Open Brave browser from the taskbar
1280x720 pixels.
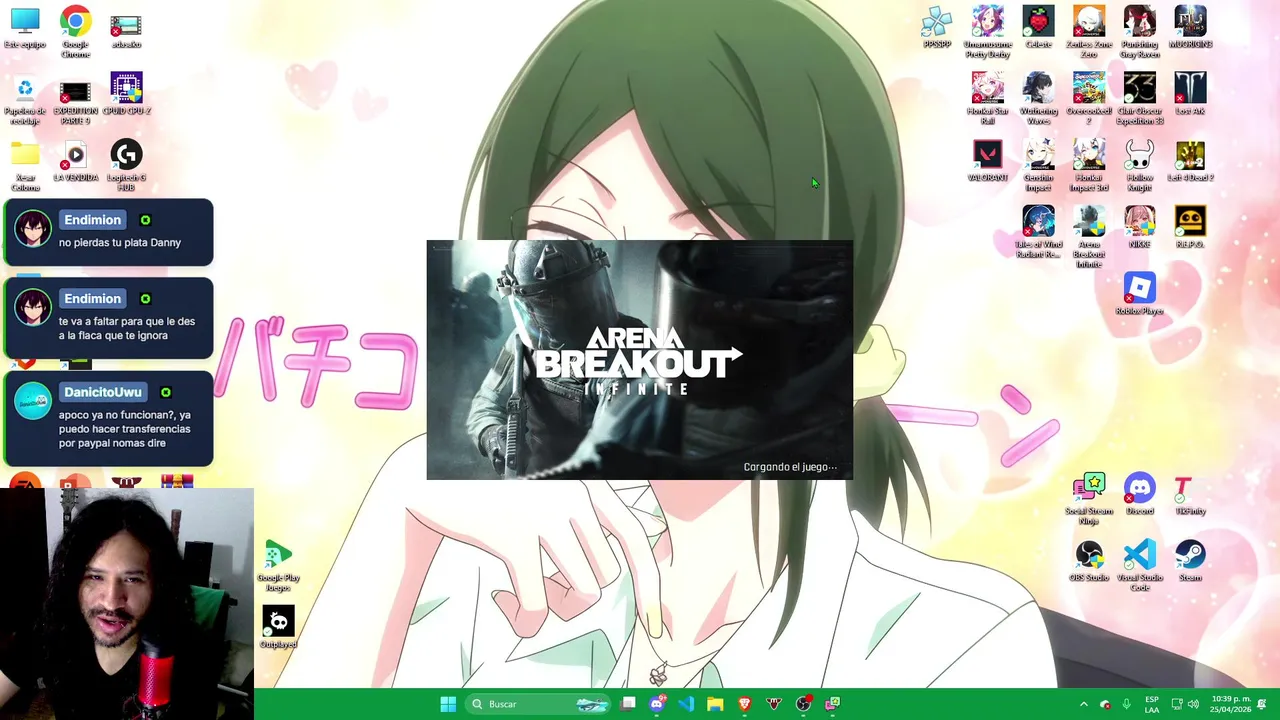(744, 704)
